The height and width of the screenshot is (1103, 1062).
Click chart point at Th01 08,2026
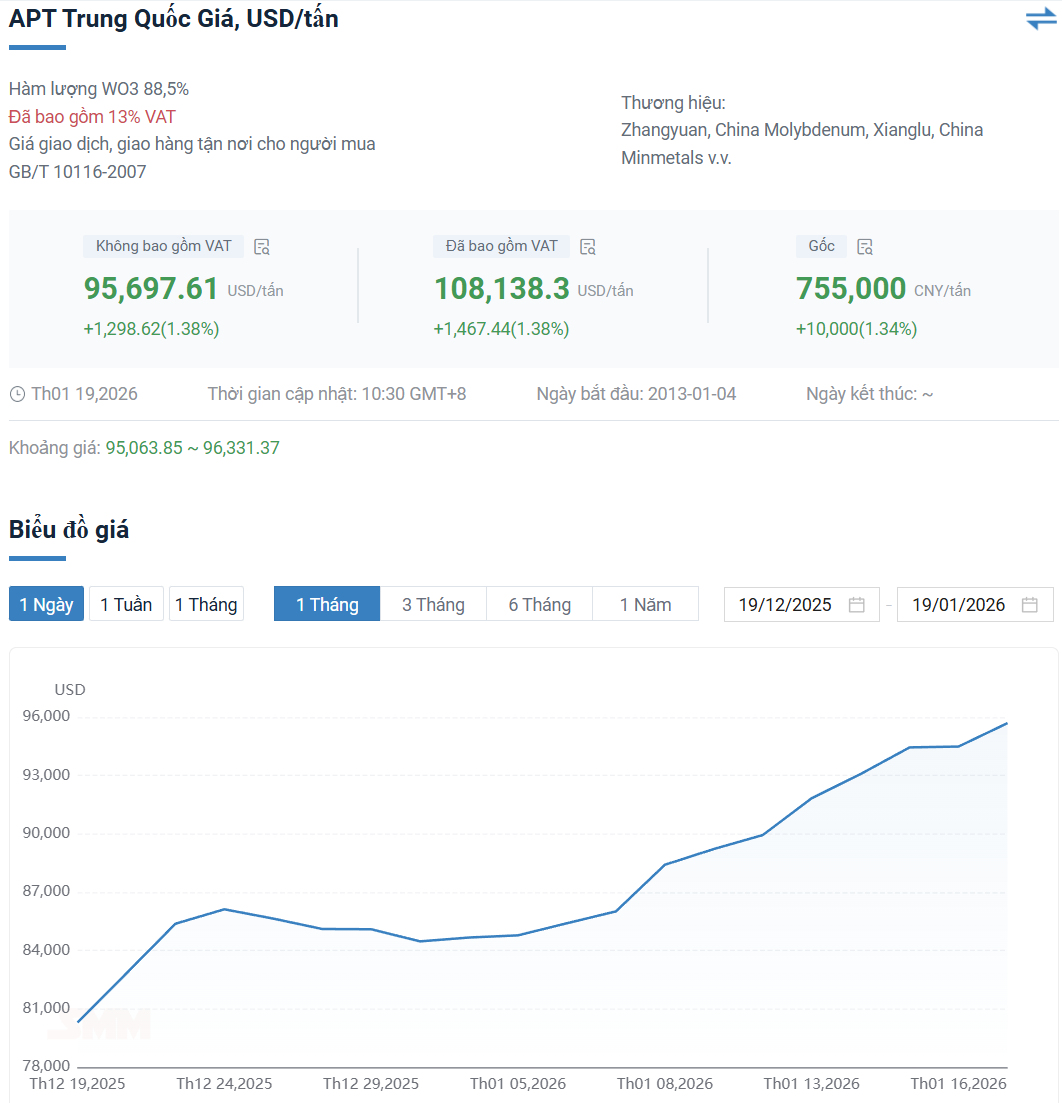(665, 864)
